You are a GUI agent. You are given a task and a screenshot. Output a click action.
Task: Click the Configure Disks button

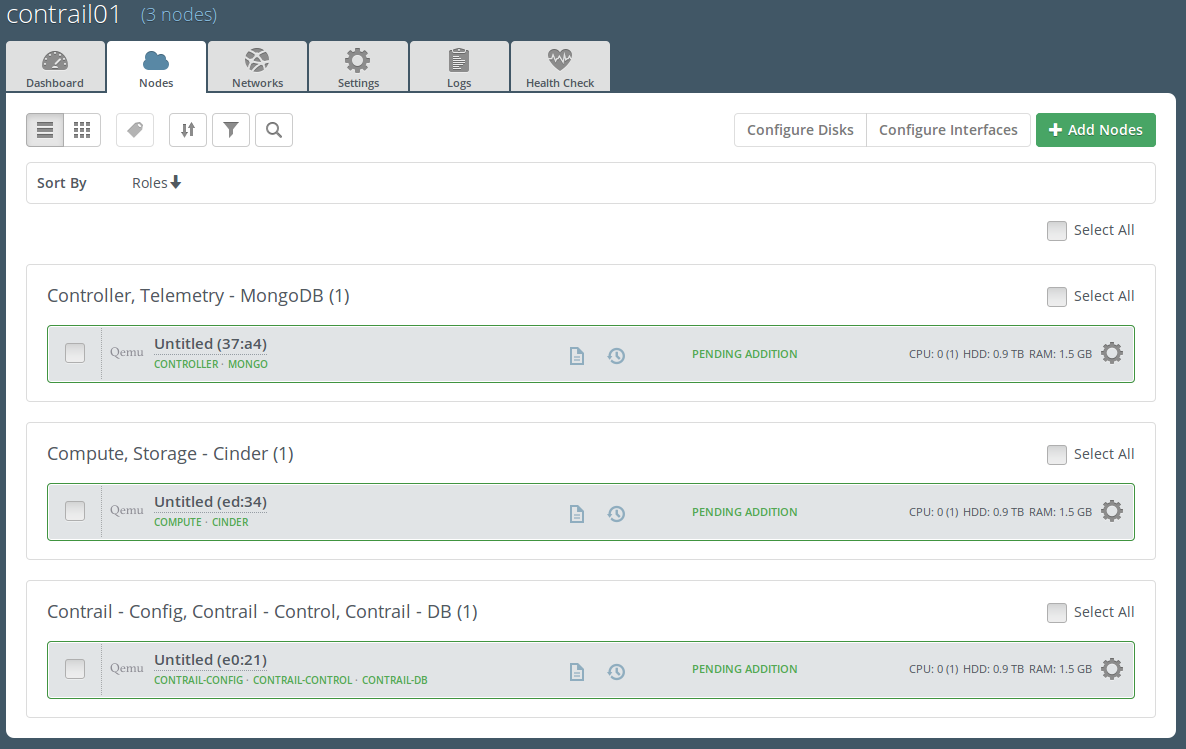800,130
